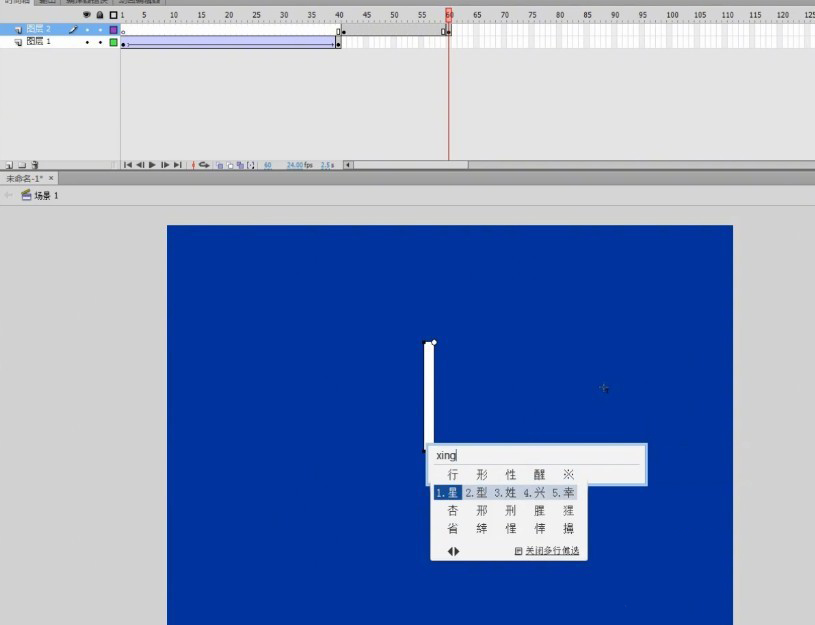Viewport: 815px width, 625px height.
Task: Choose candidate 1. 星
Action: coord(448,492)
